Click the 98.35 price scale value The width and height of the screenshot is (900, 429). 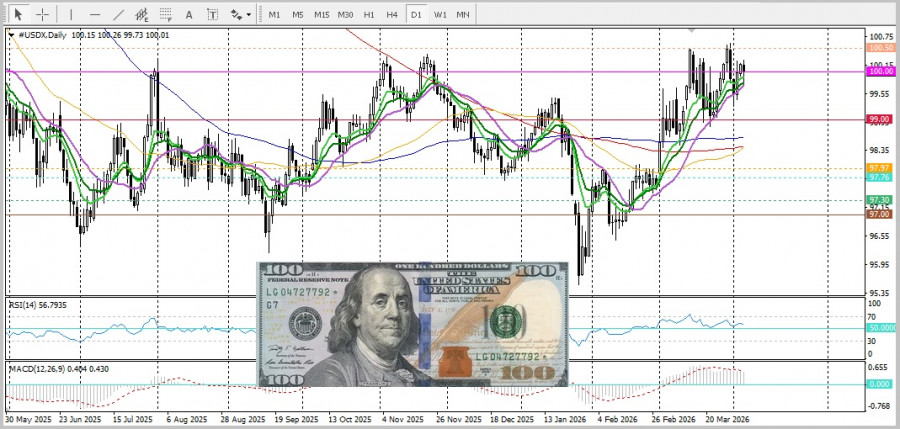click(879, 150)
